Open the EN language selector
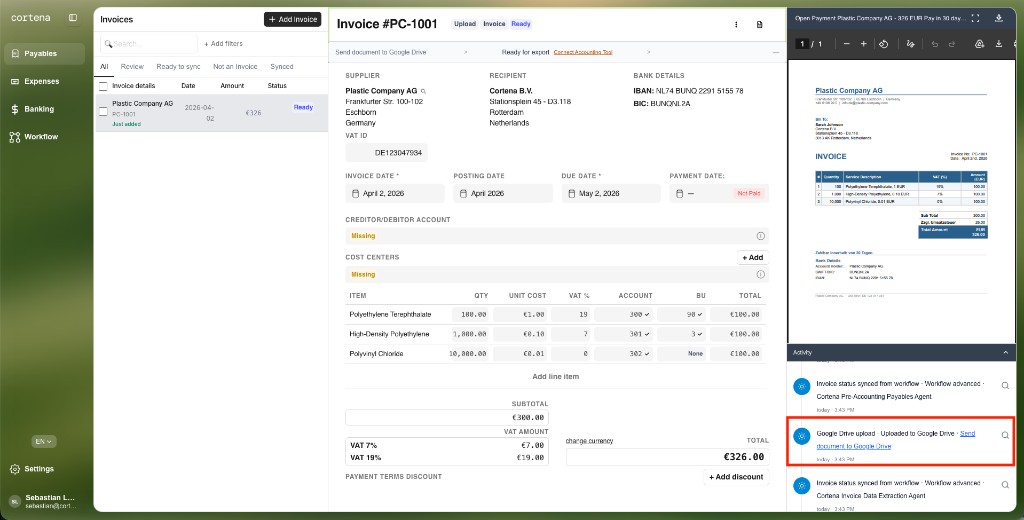 point(44,442)
